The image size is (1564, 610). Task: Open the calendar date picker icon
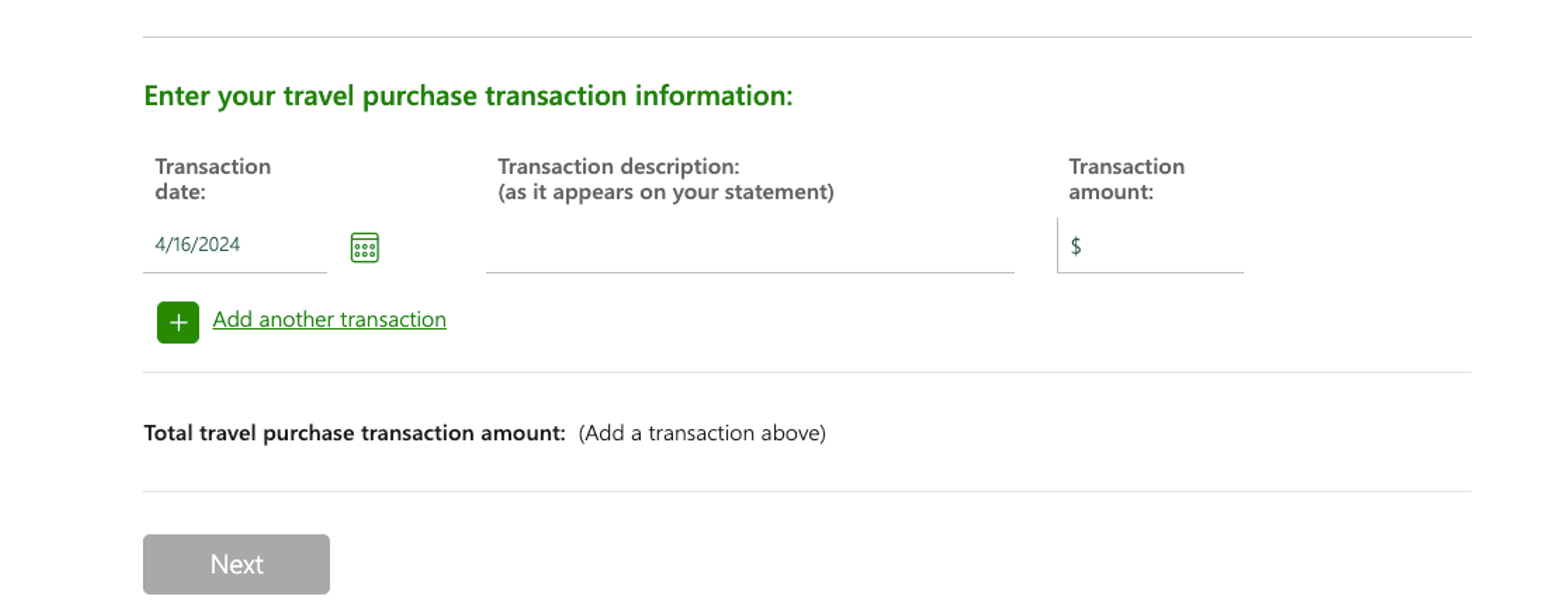[x=365, y=247]
